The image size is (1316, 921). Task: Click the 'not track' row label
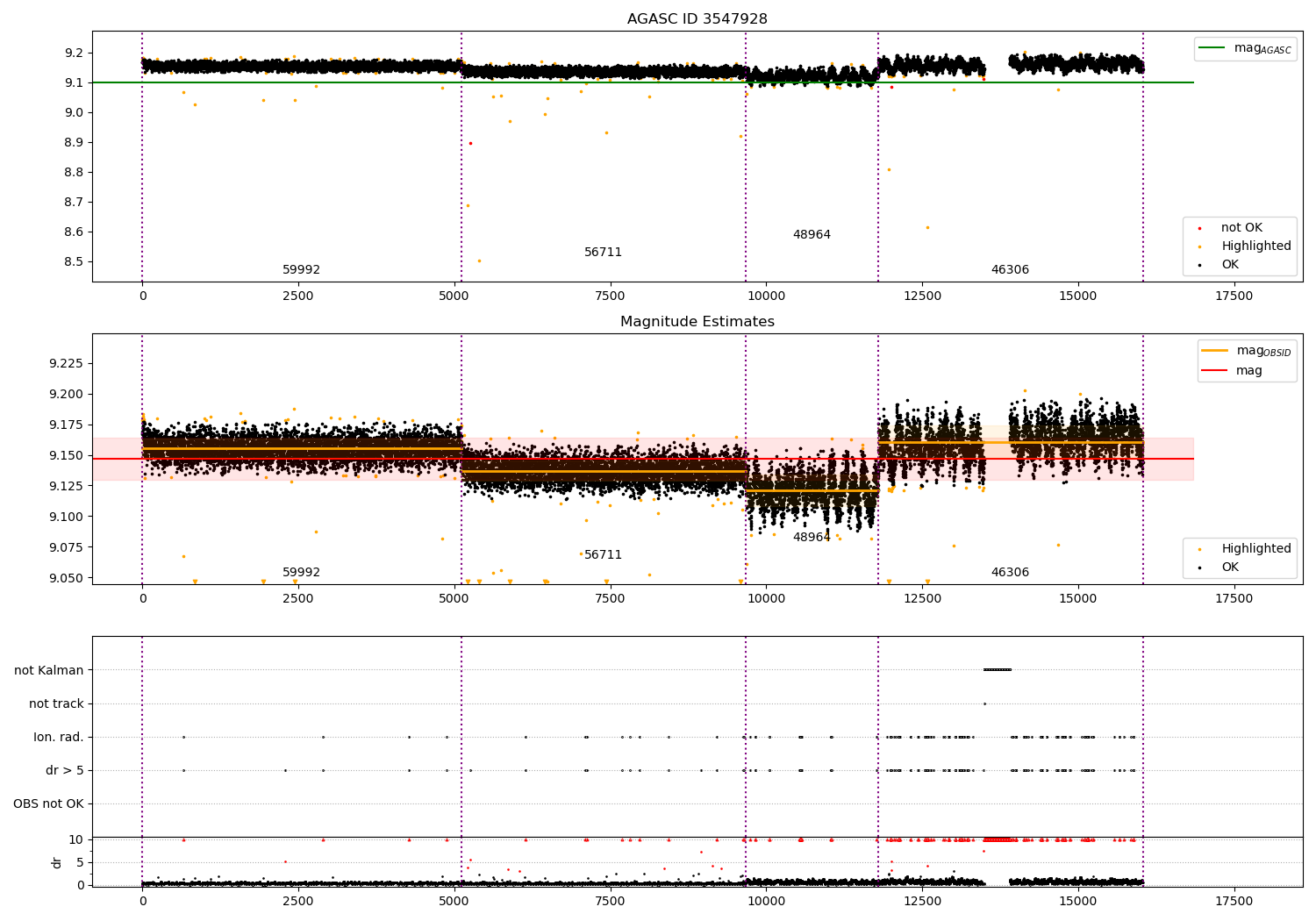[56, 704]
